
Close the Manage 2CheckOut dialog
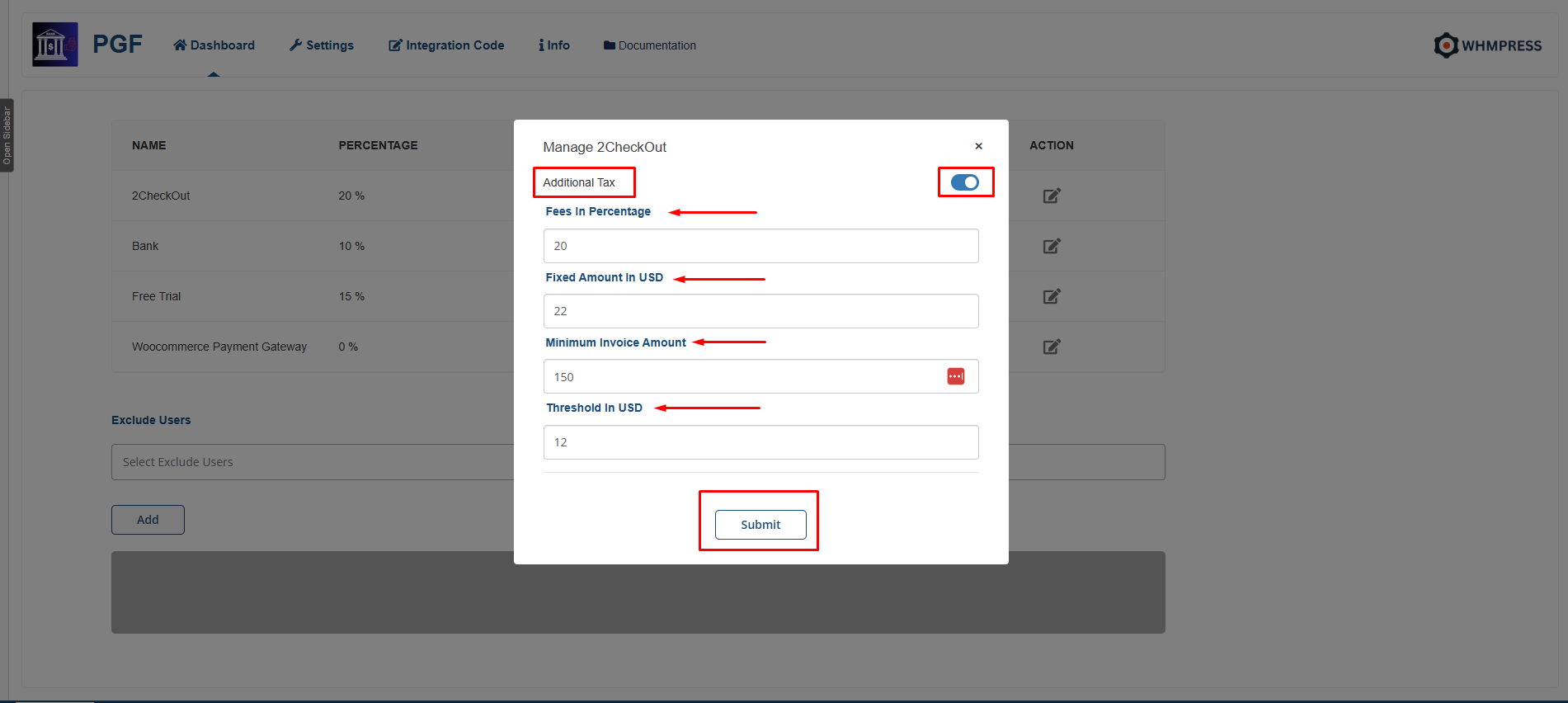(x=978, y=146)
